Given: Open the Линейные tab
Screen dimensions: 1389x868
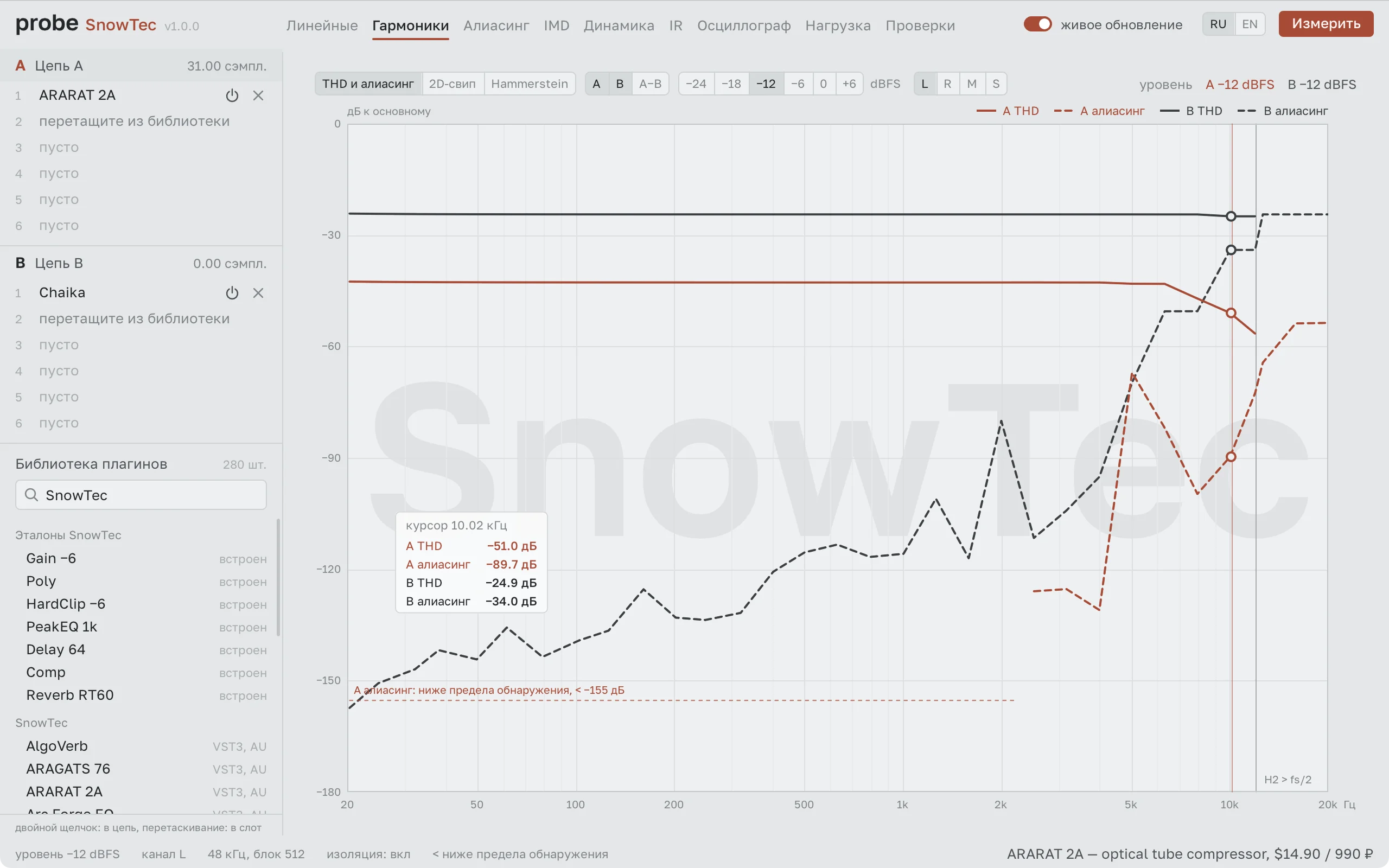Looking at the screenshot, I should [x=322, y=26].
